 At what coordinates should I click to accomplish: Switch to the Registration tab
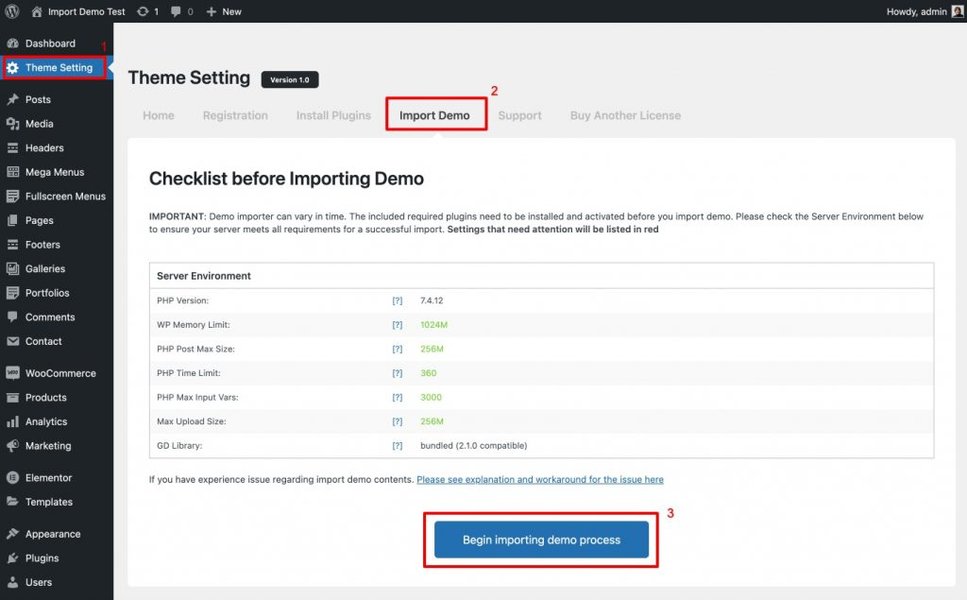[235, 115]
